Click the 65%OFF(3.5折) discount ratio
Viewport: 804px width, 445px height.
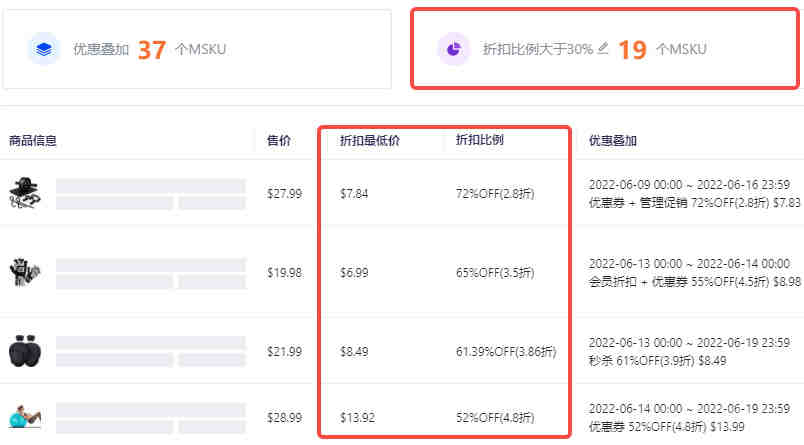click(x=495, y=273)
